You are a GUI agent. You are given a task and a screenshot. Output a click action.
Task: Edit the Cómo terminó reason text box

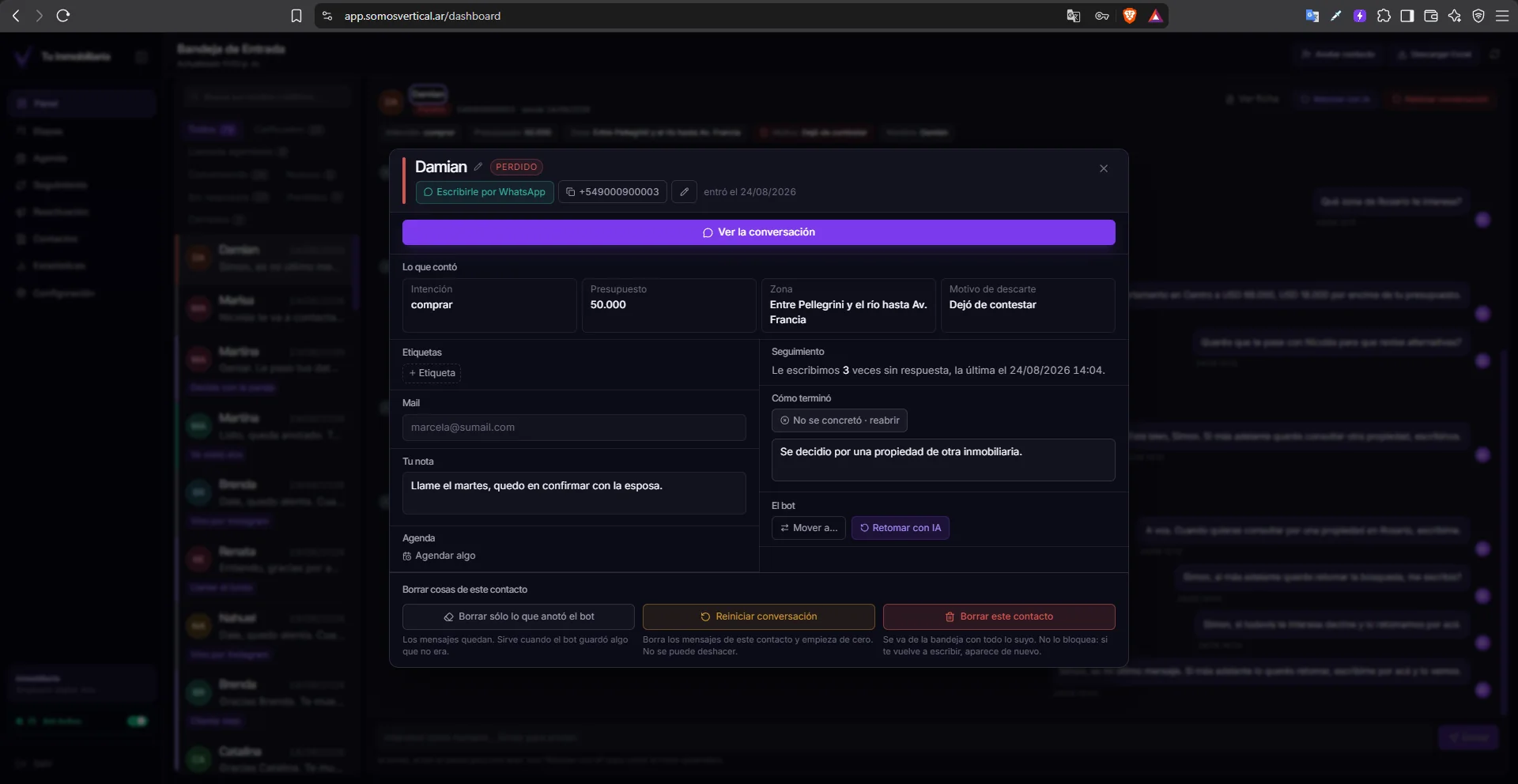(943, 460)
